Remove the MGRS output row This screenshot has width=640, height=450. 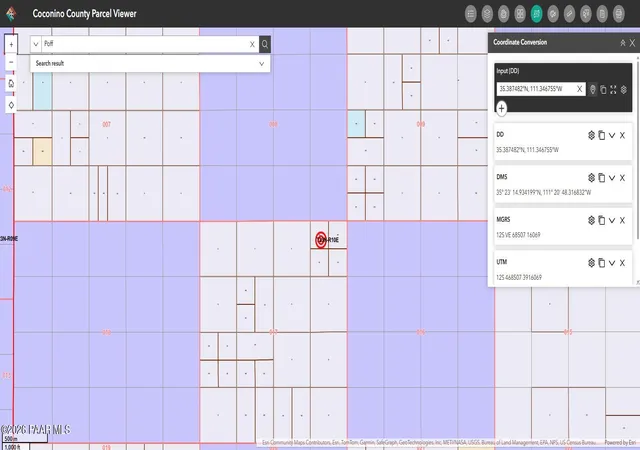coord(622,220)
